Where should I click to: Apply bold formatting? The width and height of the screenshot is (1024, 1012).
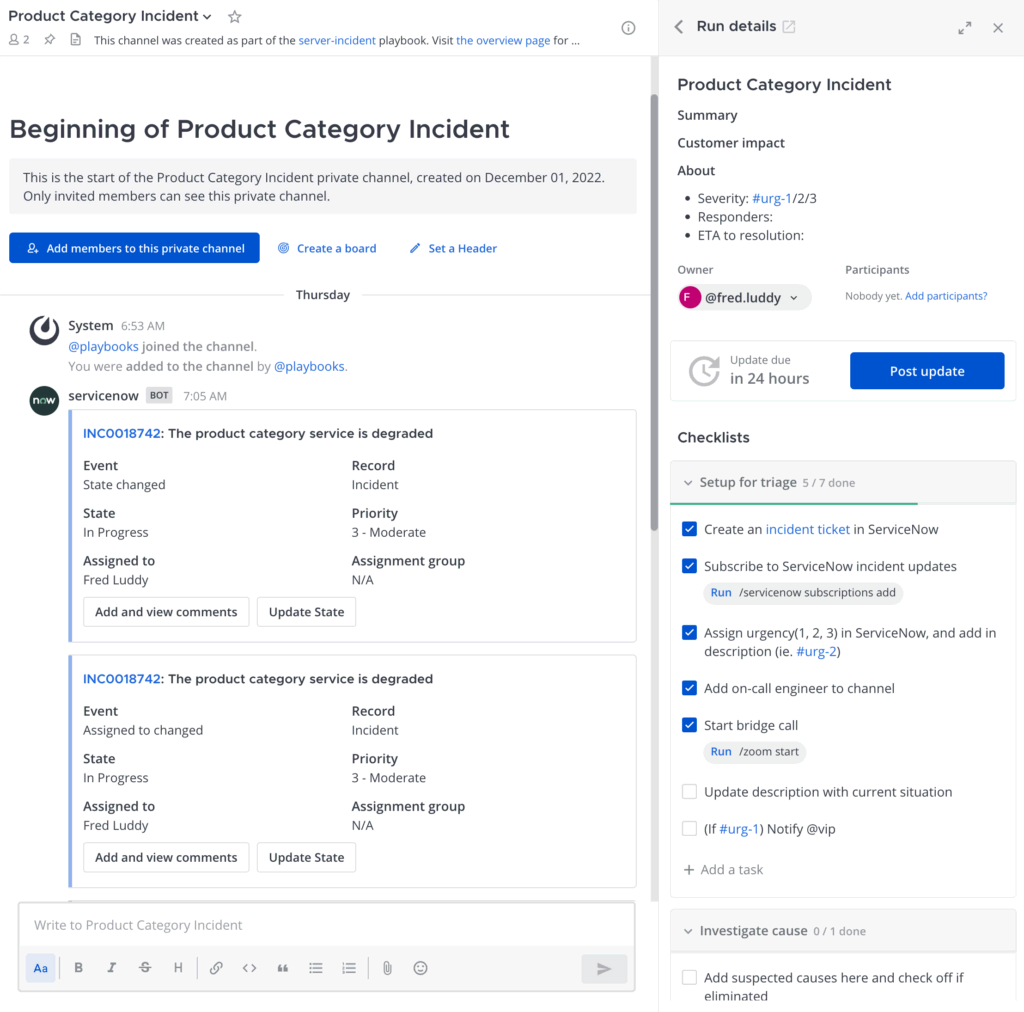click(78, 968)
